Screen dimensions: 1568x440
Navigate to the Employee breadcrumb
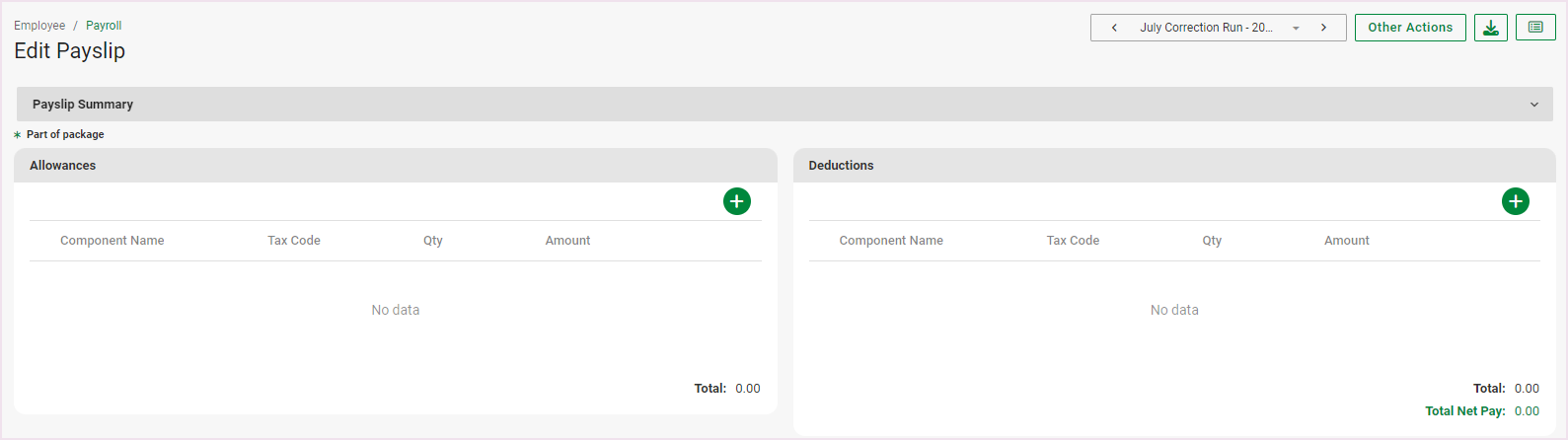coord(39,26)
